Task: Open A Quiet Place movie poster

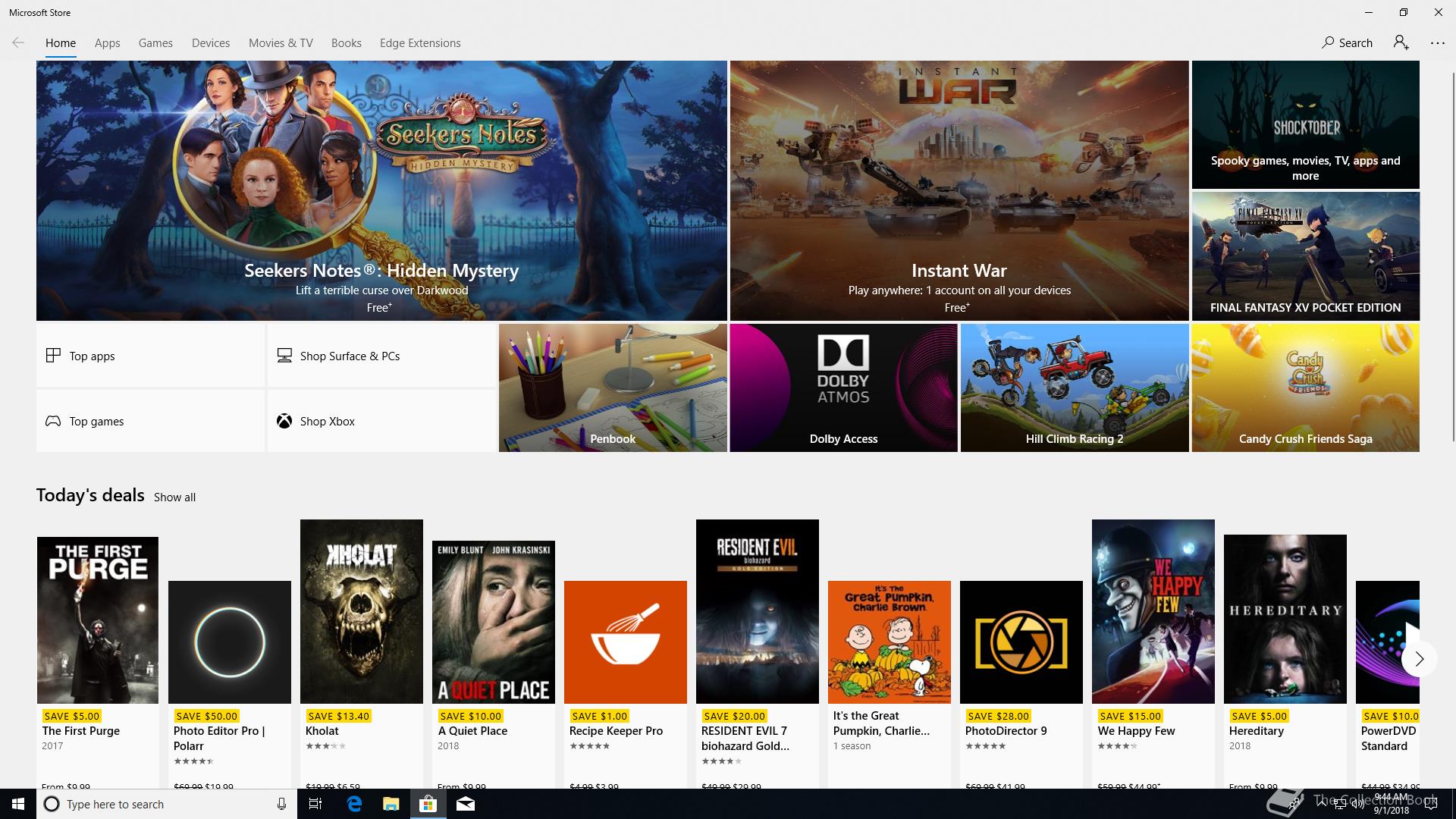Action: pyautogui.click(x=494, y=622)
